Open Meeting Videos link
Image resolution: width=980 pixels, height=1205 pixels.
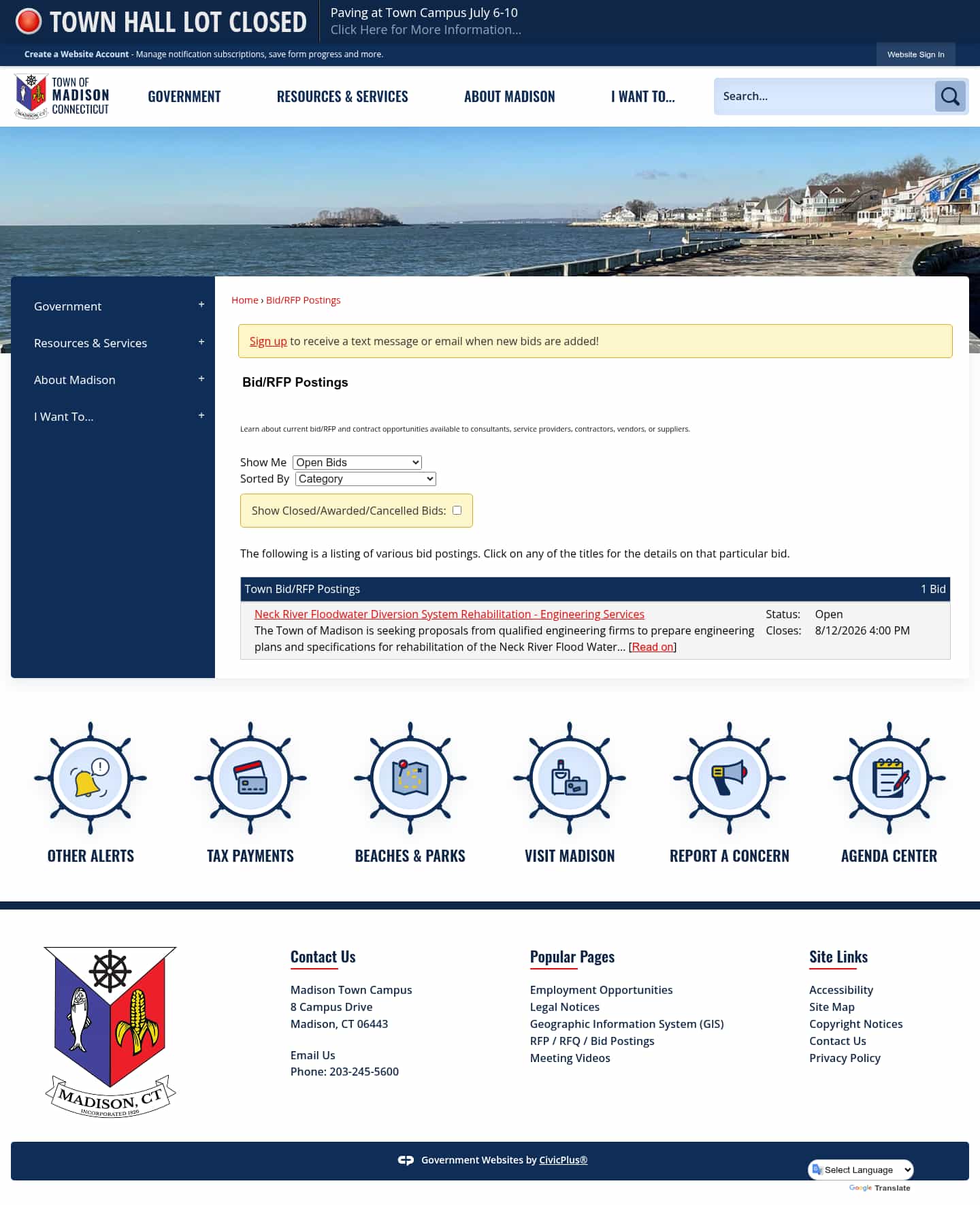coord(570,1058)
